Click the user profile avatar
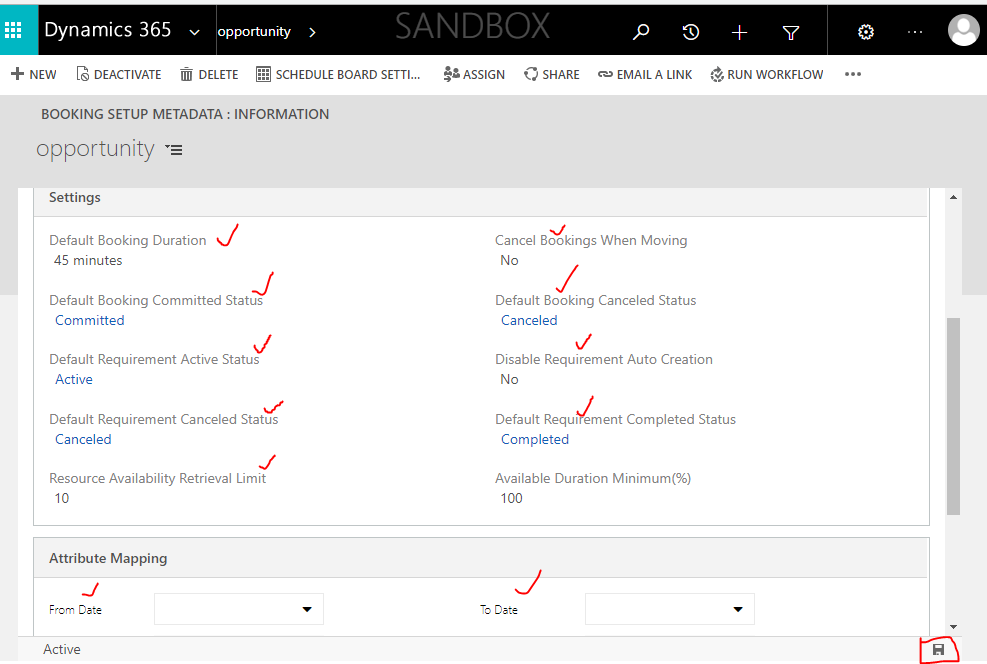 pos(963,31)
